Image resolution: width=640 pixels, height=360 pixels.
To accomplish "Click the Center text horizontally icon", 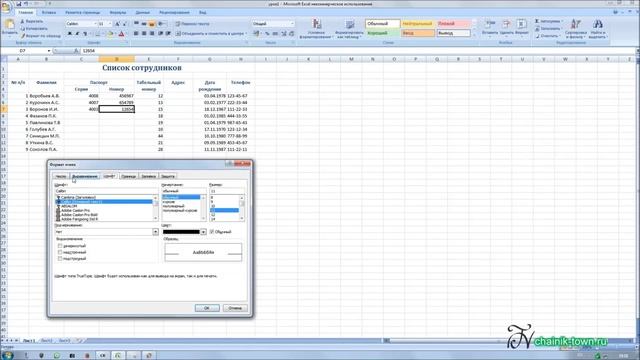I will (144, 33).
